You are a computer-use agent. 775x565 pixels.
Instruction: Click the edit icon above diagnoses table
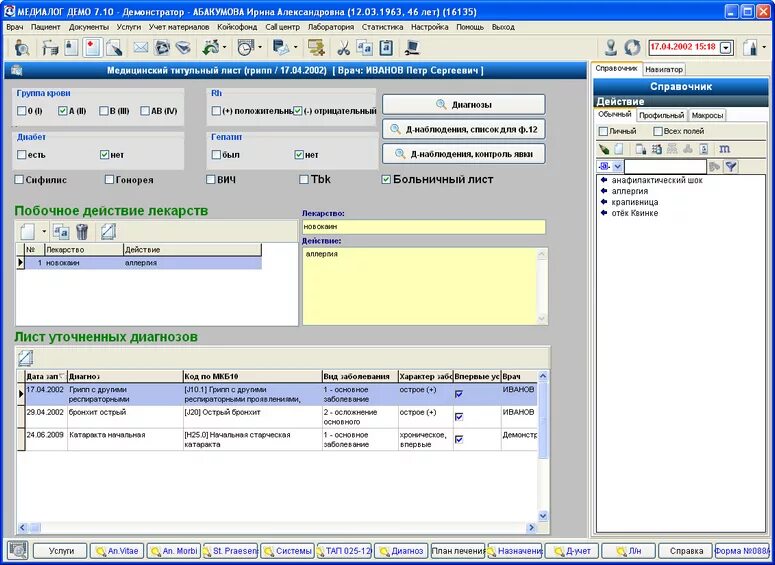25,357
